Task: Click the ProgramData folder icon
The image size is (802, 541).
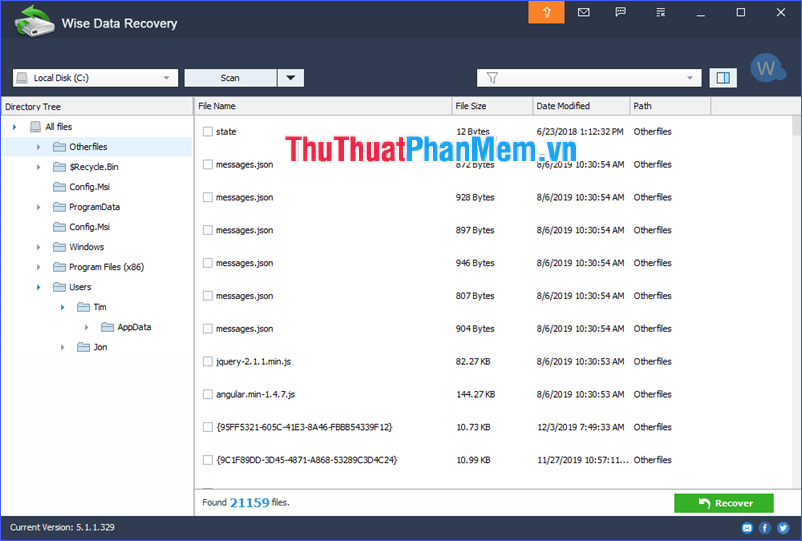Action: coord(59,207)
